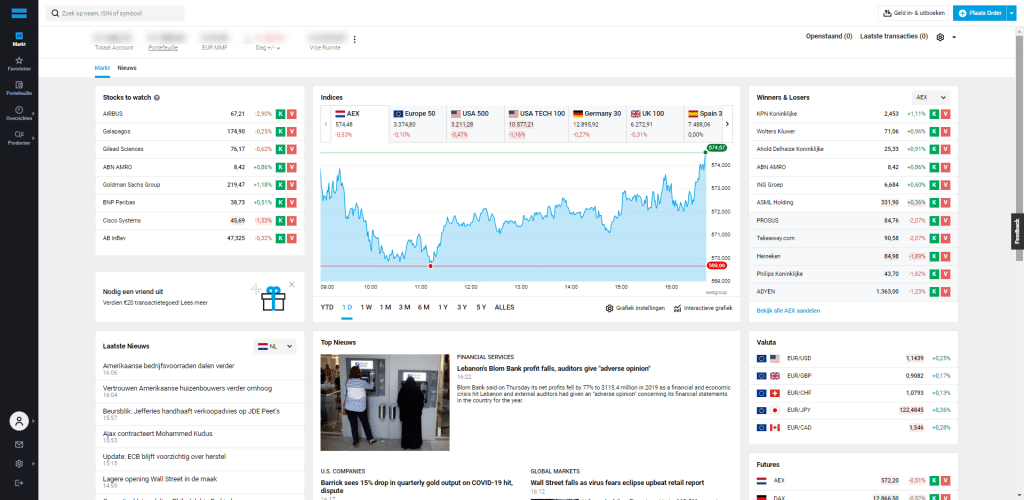Expand the Dag +/- dropdown

(x=270, y=48)
